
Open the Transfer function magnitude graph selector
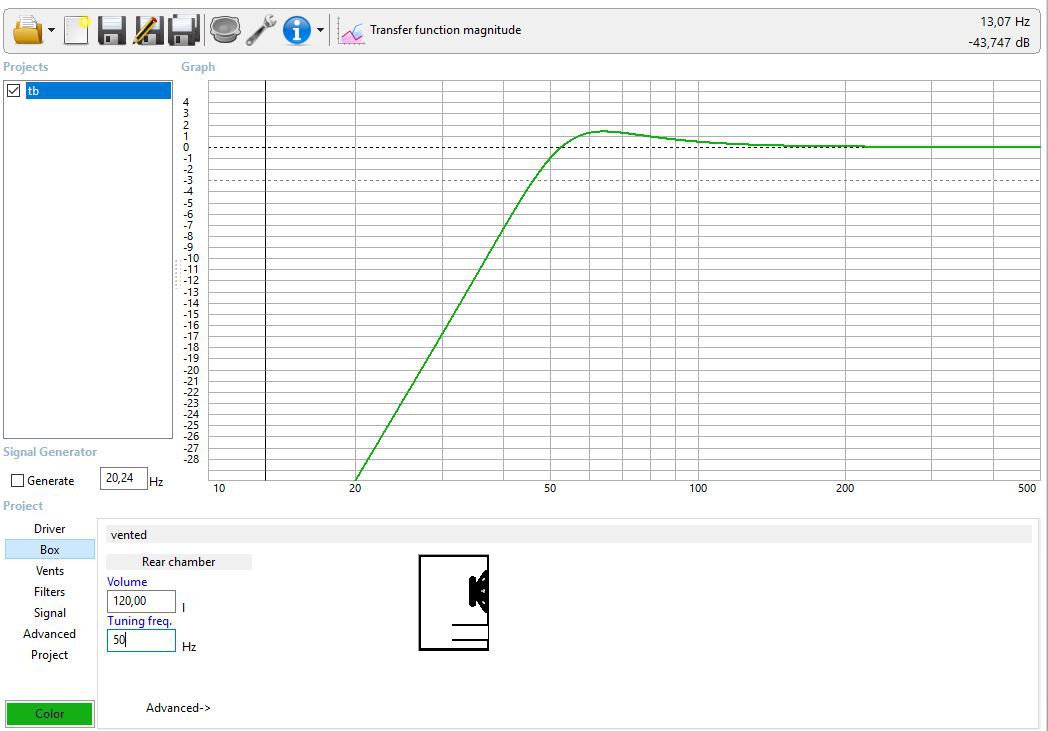(431, 30)
